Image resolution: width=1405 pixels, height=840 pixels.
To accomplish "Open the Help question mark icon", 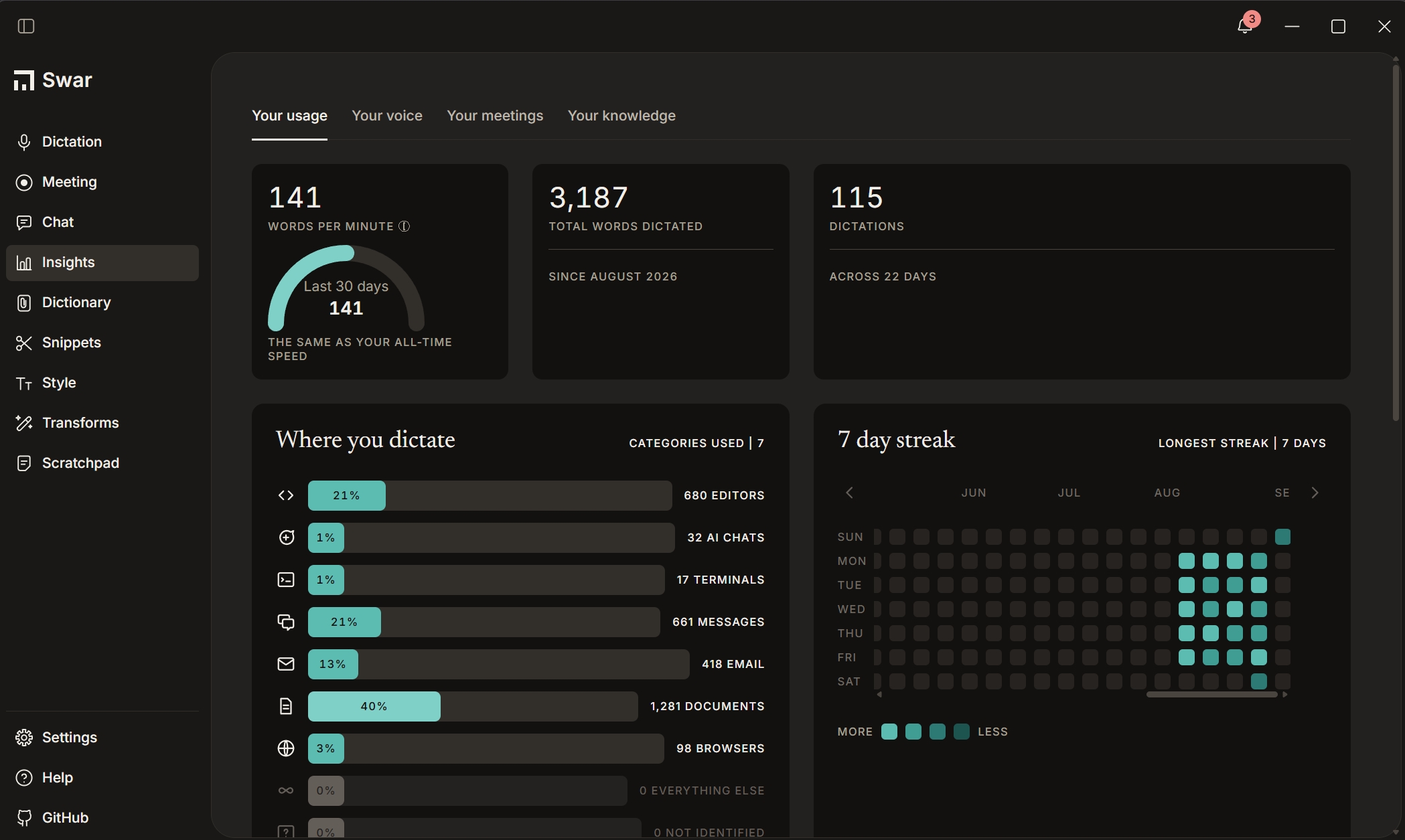I will click(x=24, y=778).
